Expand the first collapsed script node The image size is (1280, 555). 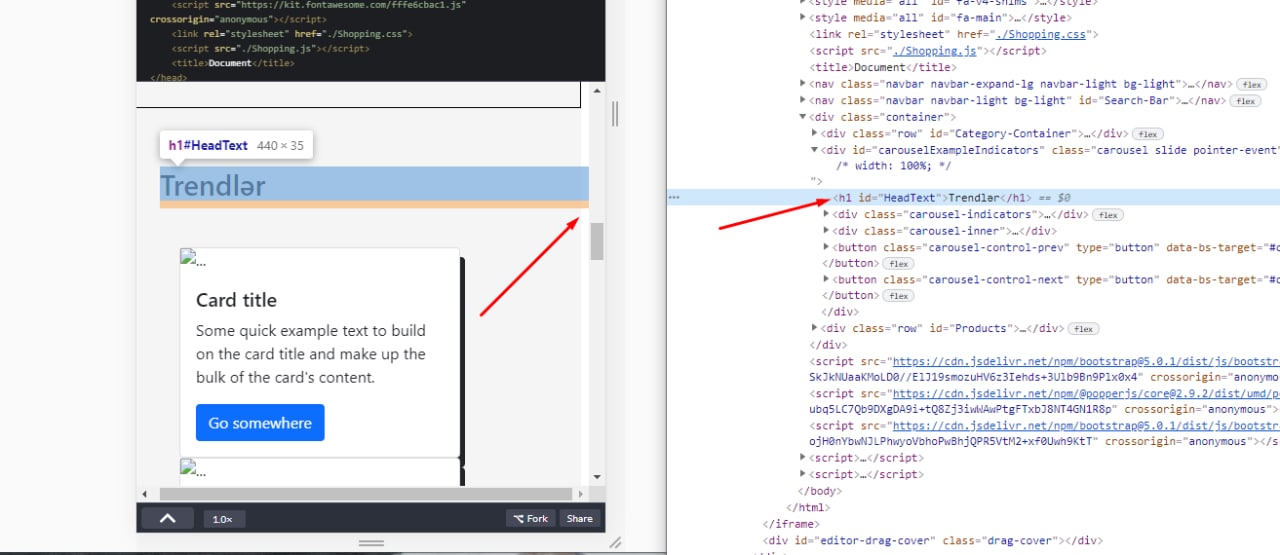(803, 458)
